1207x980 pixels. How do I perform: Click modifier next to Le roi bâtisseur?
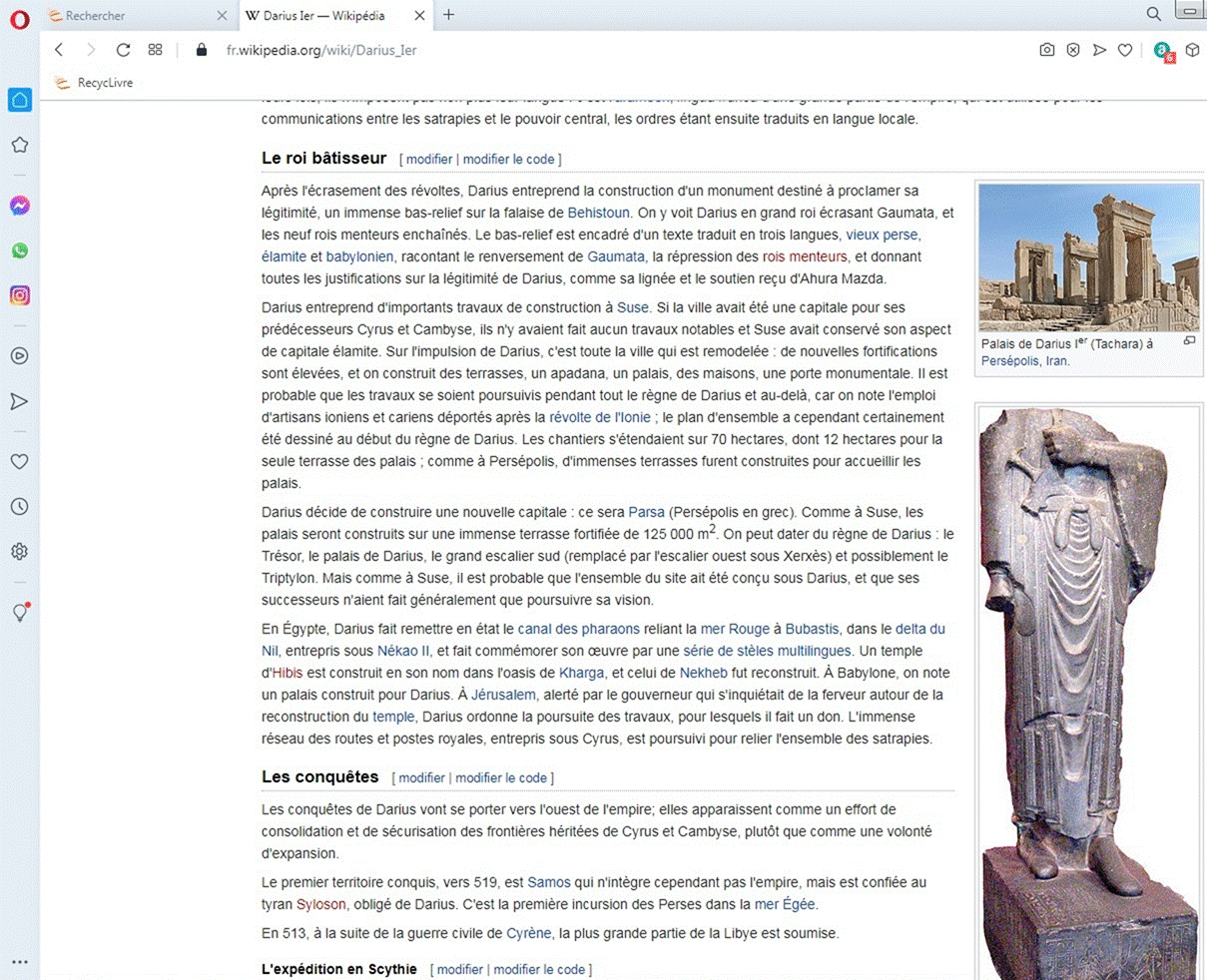[429, 160]
